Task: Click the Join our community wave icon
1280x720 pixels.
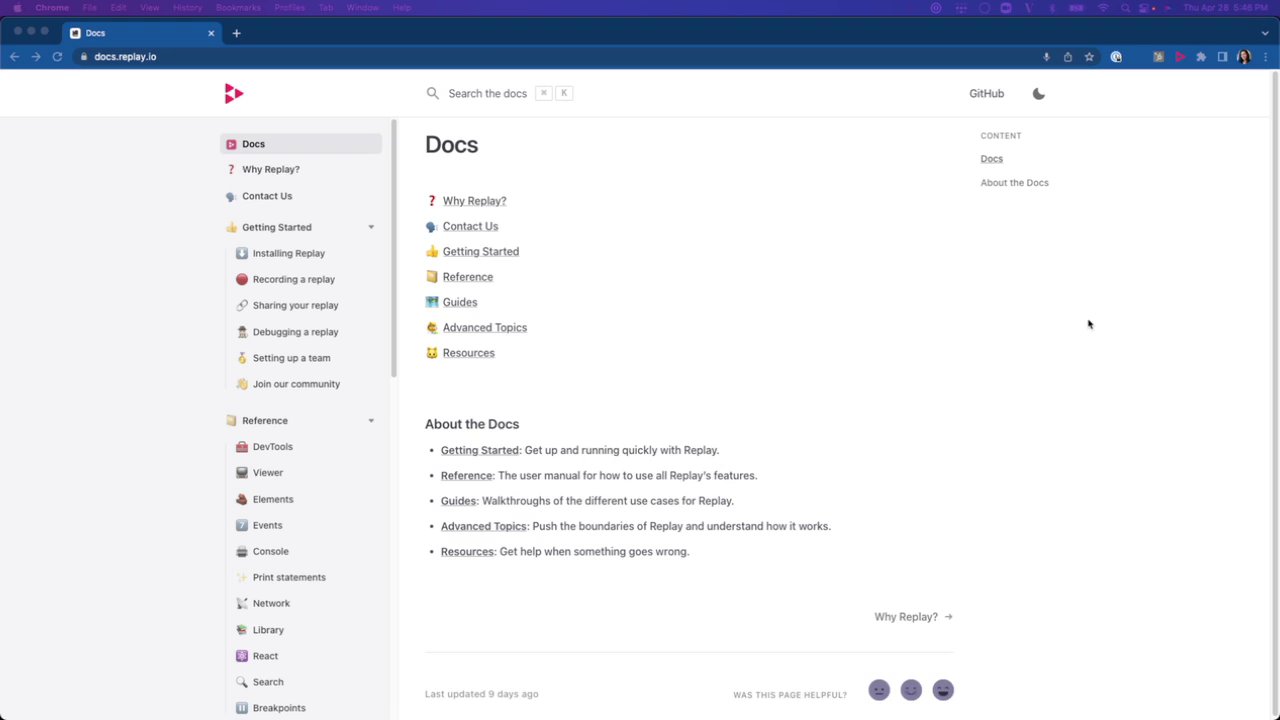Action: click(242, 384)
